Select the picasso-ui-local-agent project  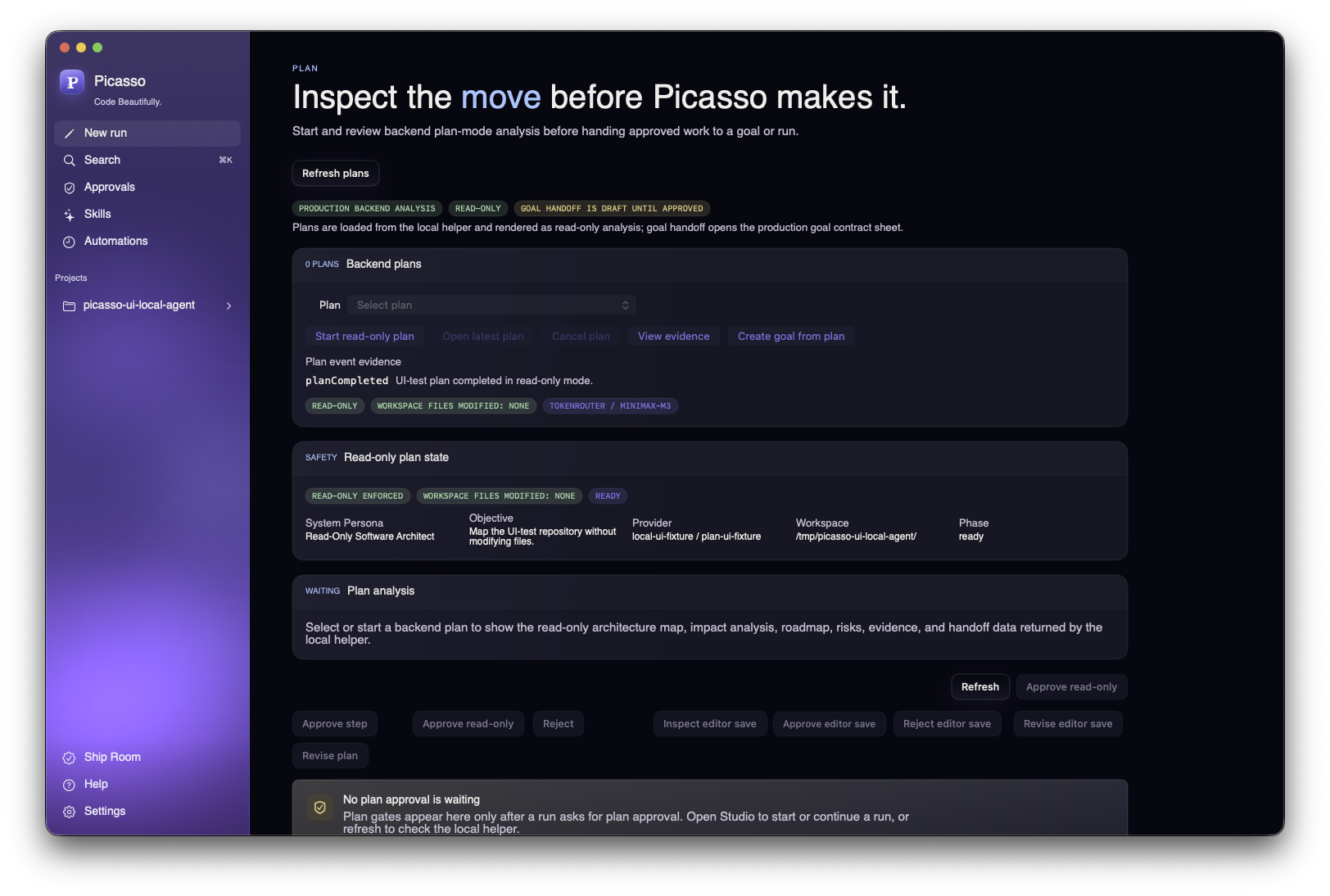pyautogui.click(x=147, y=305)
